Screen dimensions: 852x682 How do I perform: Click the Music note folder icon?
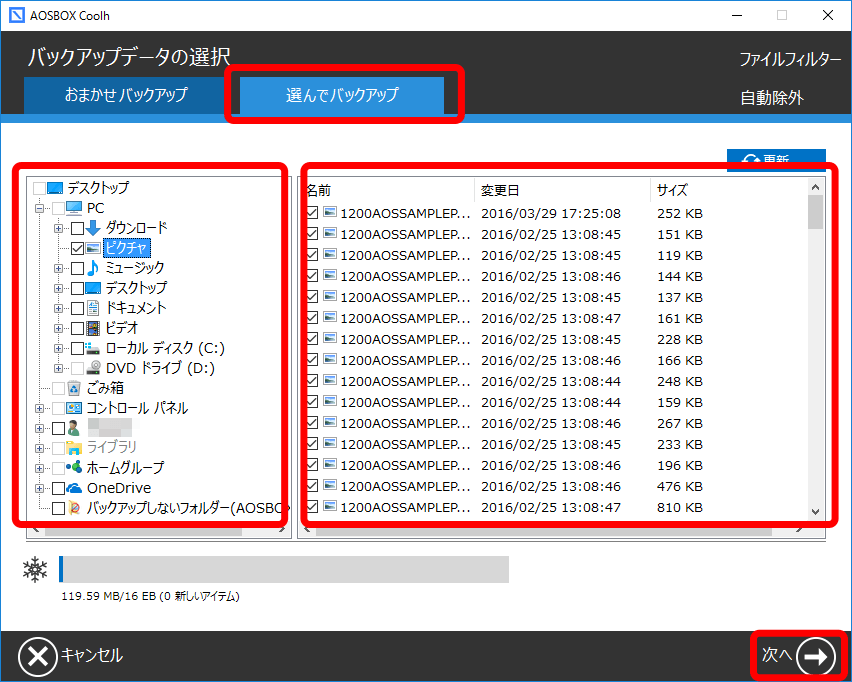click(93, 268)
